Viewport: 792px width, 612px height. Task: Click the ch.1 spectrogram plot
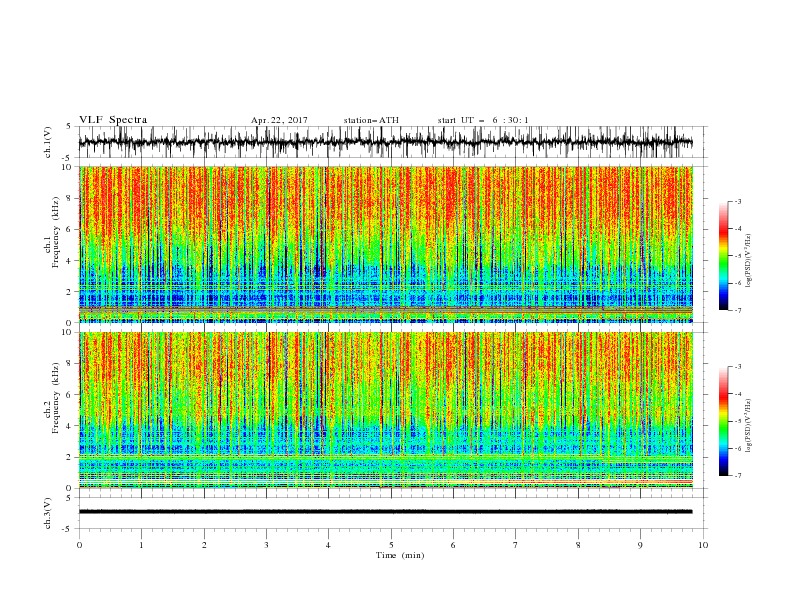pos(386,244)
